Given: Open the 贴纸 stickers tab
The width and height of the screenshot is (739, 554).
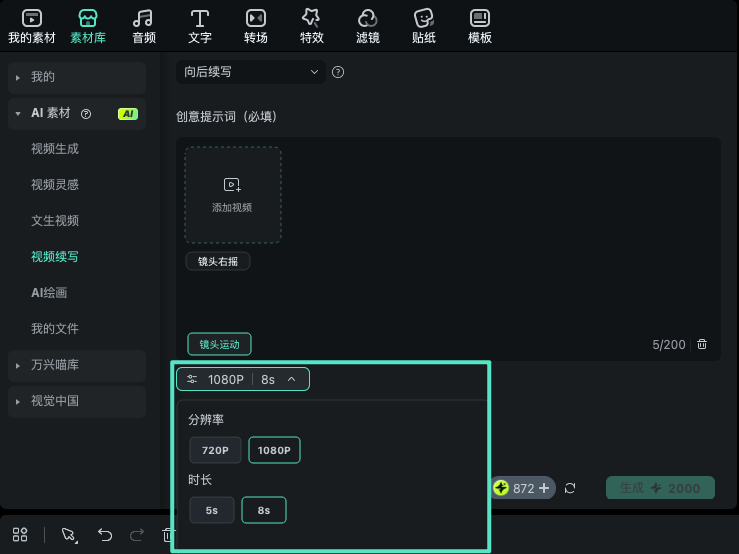Looking at the screenshot, I should pyautogui.click(x=423, y=27).
